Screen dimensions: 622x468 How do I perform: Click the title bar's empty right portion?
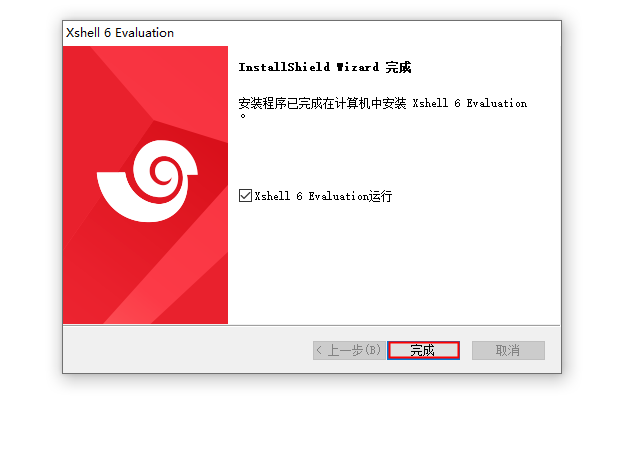pos(365,33)
